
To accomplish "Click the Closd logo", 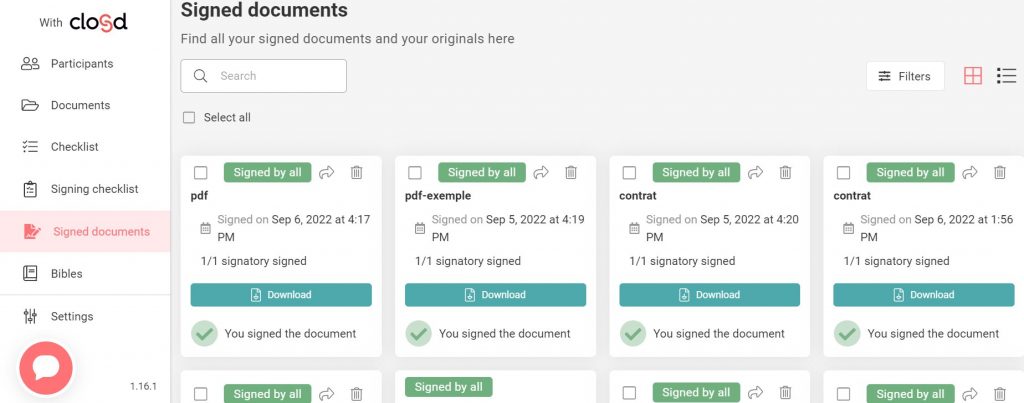I will pyautogui.click(x=97, y=22).
